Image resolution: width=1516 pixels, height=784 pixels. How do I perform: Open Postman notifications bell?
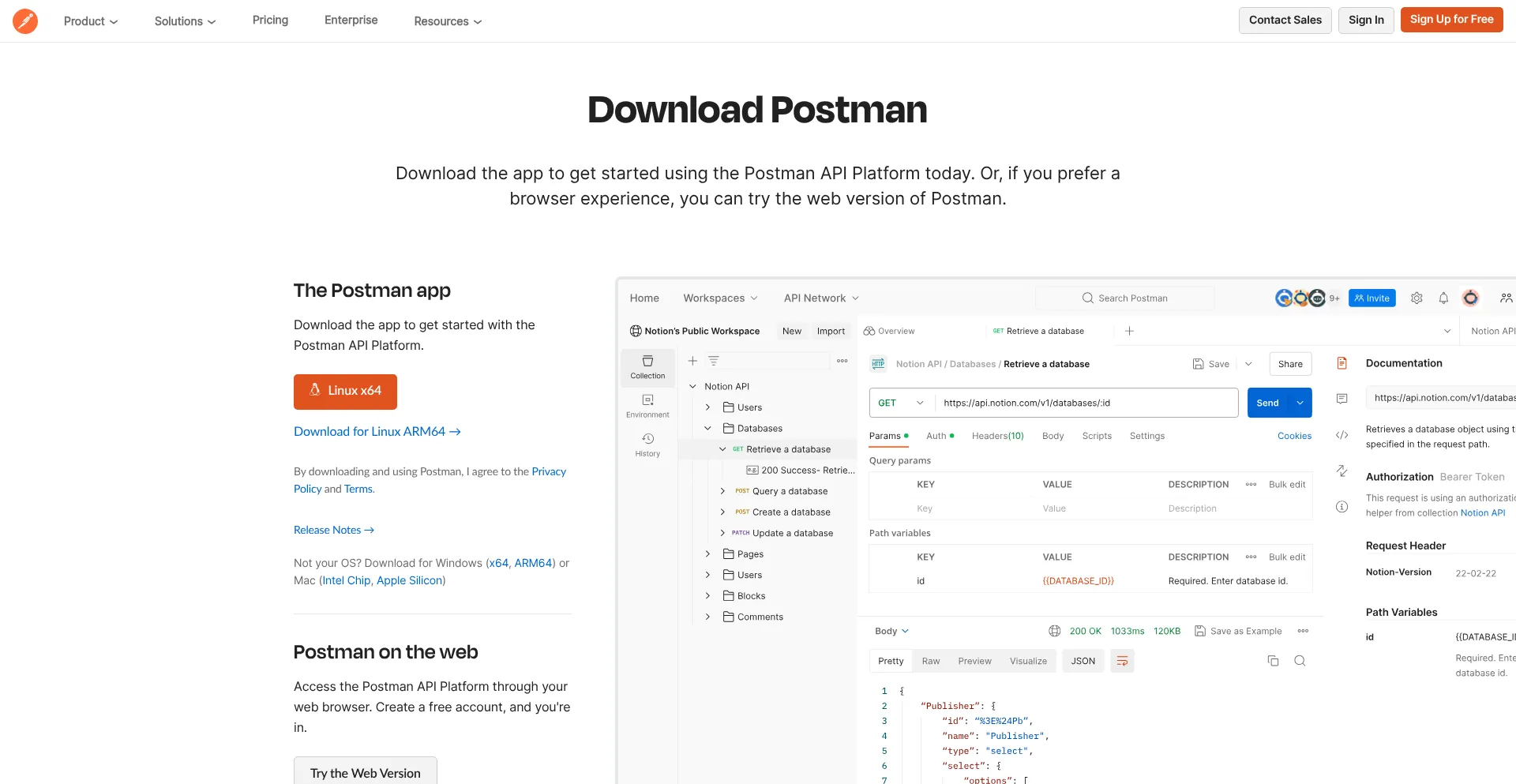(x=1443, y=298)
